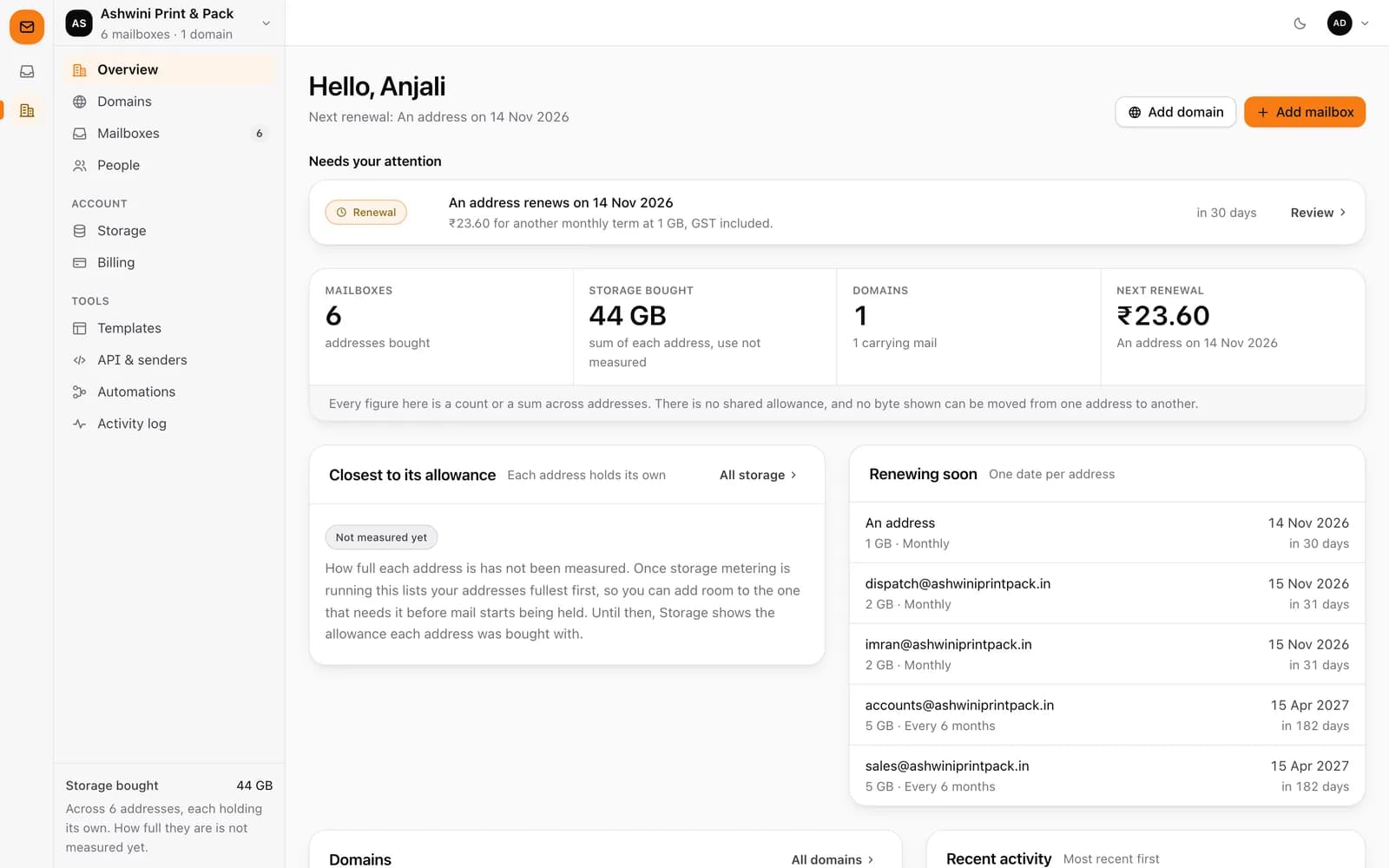Viewport: 1389px width, 868px height.
Task: Click Review on the renewal notice
Action: tap(1318, 213)
